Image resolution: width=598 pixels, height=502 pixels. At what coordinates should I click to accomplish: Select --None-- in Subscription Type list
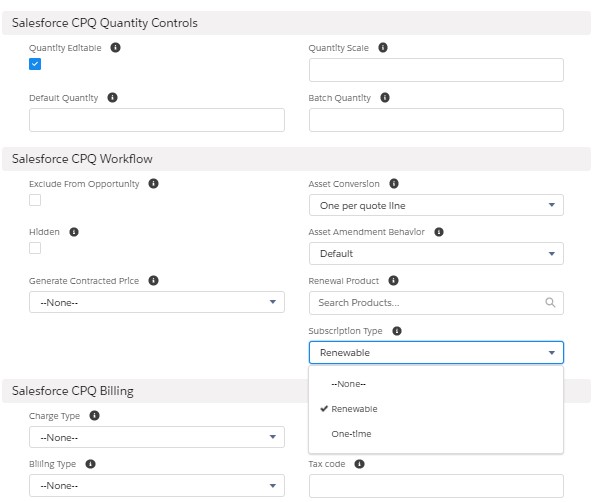pyautogui.click(x=436, y=384)
